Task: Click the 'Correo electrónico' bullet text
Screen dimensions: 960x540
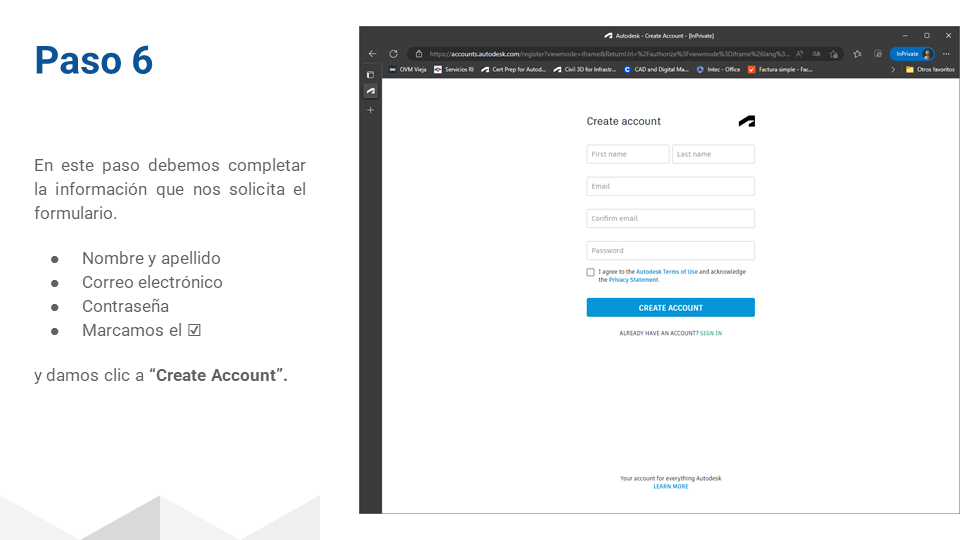Action: coord(152,282)
